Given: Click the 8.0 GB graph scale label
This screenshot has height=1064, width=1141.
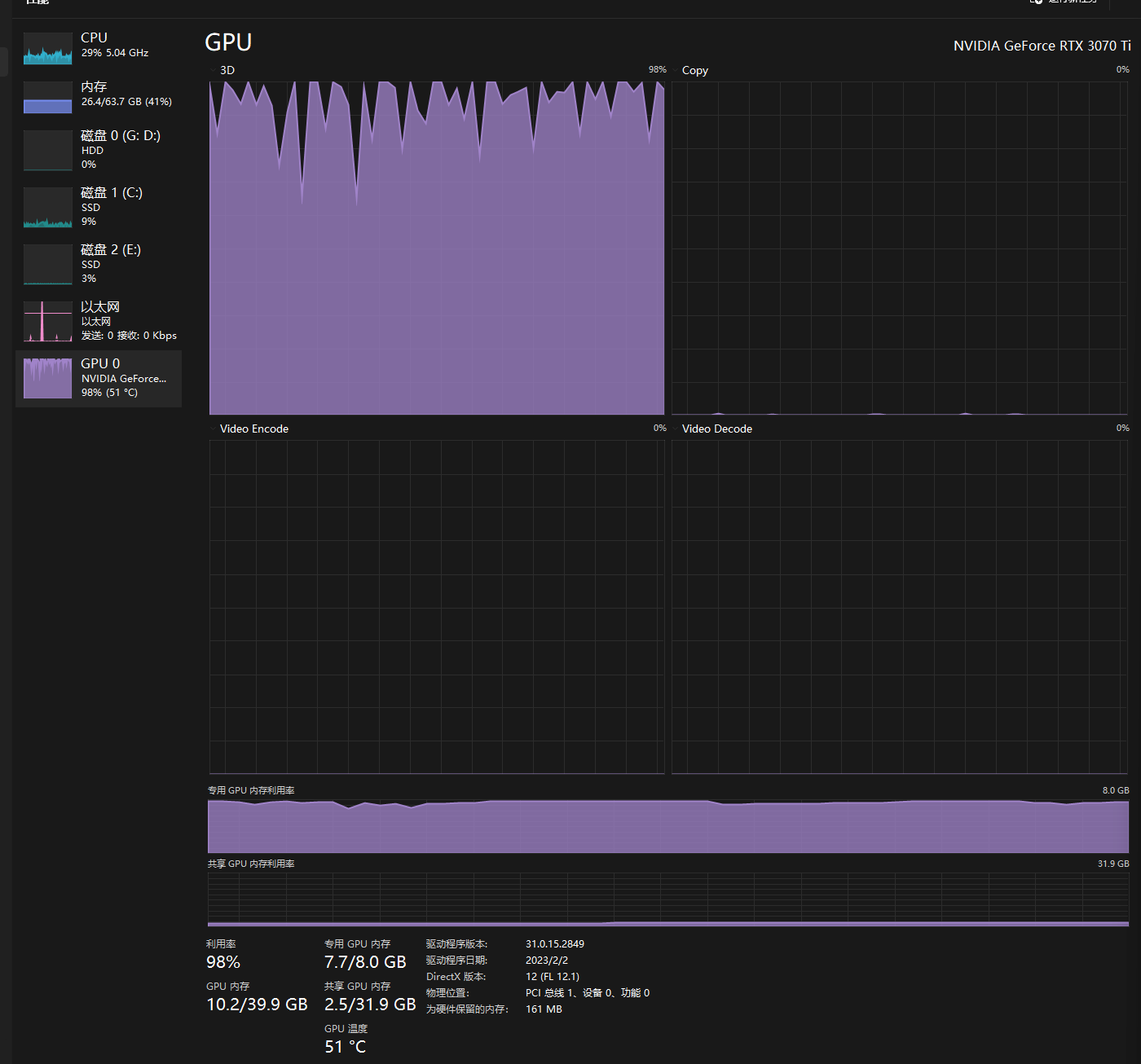Looking at the screenshot, I should coord(1116,790).
